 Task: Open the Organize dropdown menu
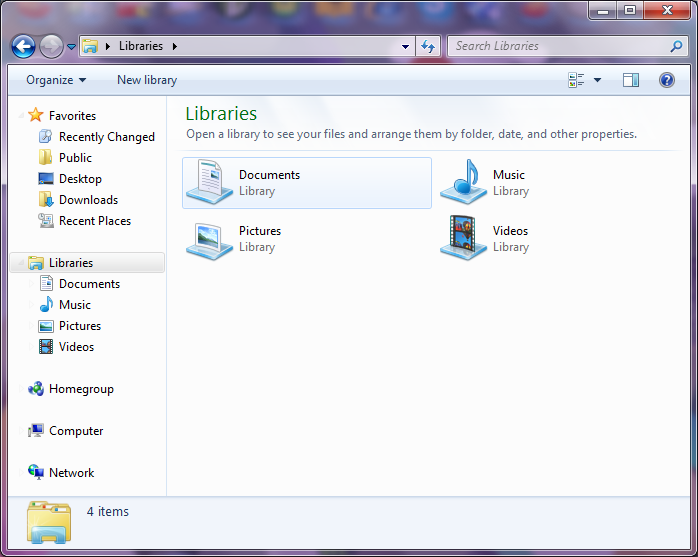coord(56,80)
